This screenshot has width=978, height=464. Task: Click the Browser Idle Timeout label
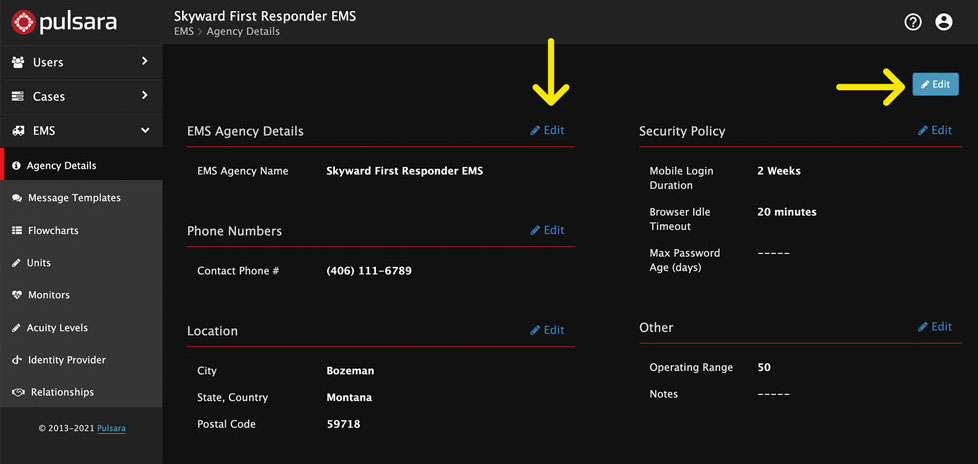click(x=680, y=219)
